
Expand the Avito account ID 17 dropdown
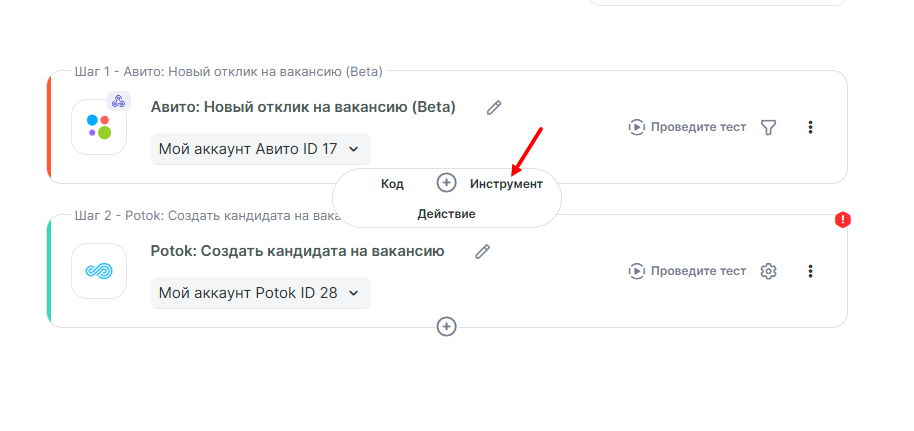click(261, 149)
